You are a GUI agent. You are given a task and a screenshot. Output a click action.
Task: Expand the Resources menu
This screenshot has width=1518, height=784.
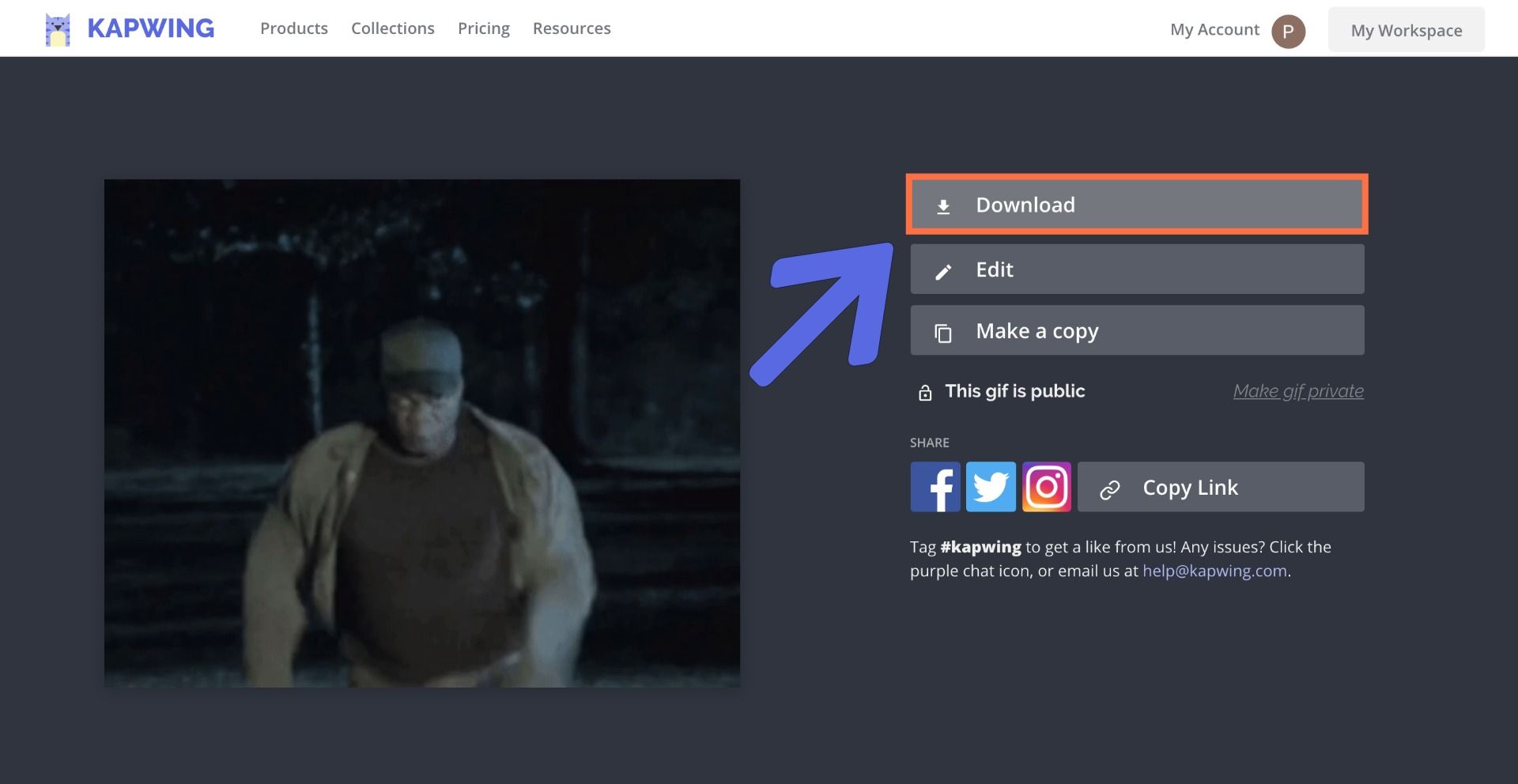pyautogui.click(x=571, y=28)
